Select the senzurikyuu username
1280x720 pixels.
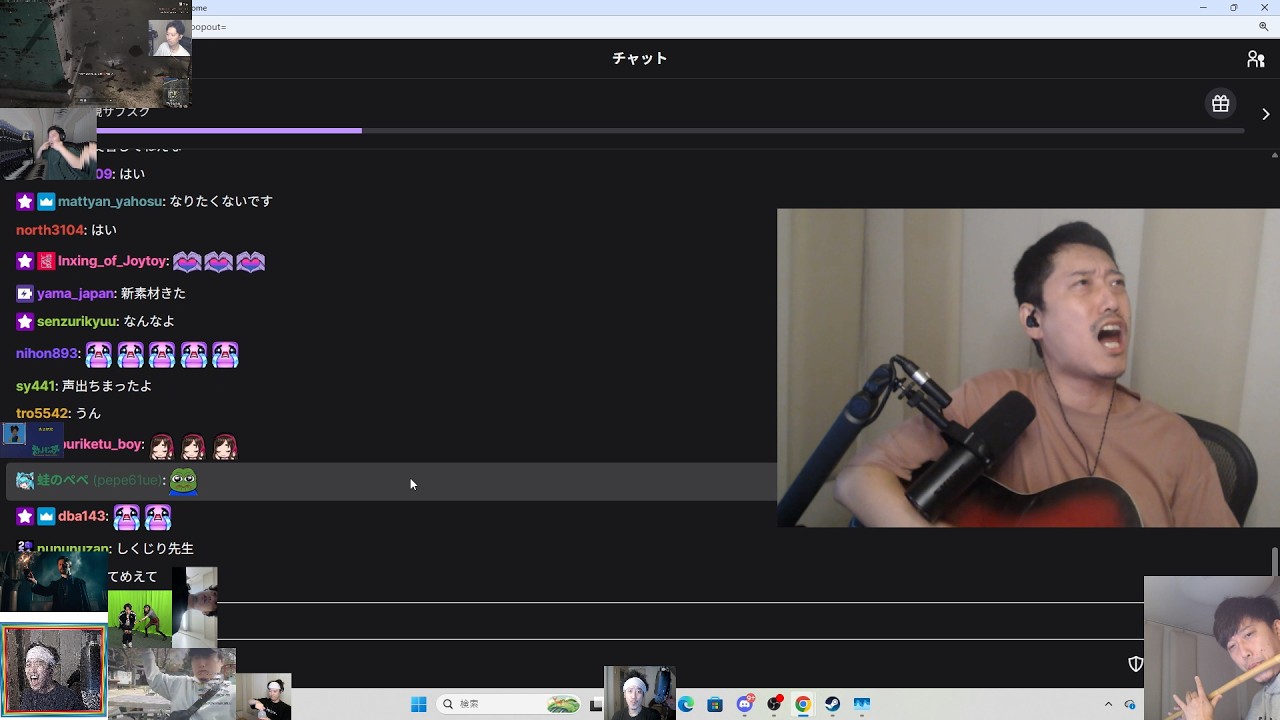(77, 322)
